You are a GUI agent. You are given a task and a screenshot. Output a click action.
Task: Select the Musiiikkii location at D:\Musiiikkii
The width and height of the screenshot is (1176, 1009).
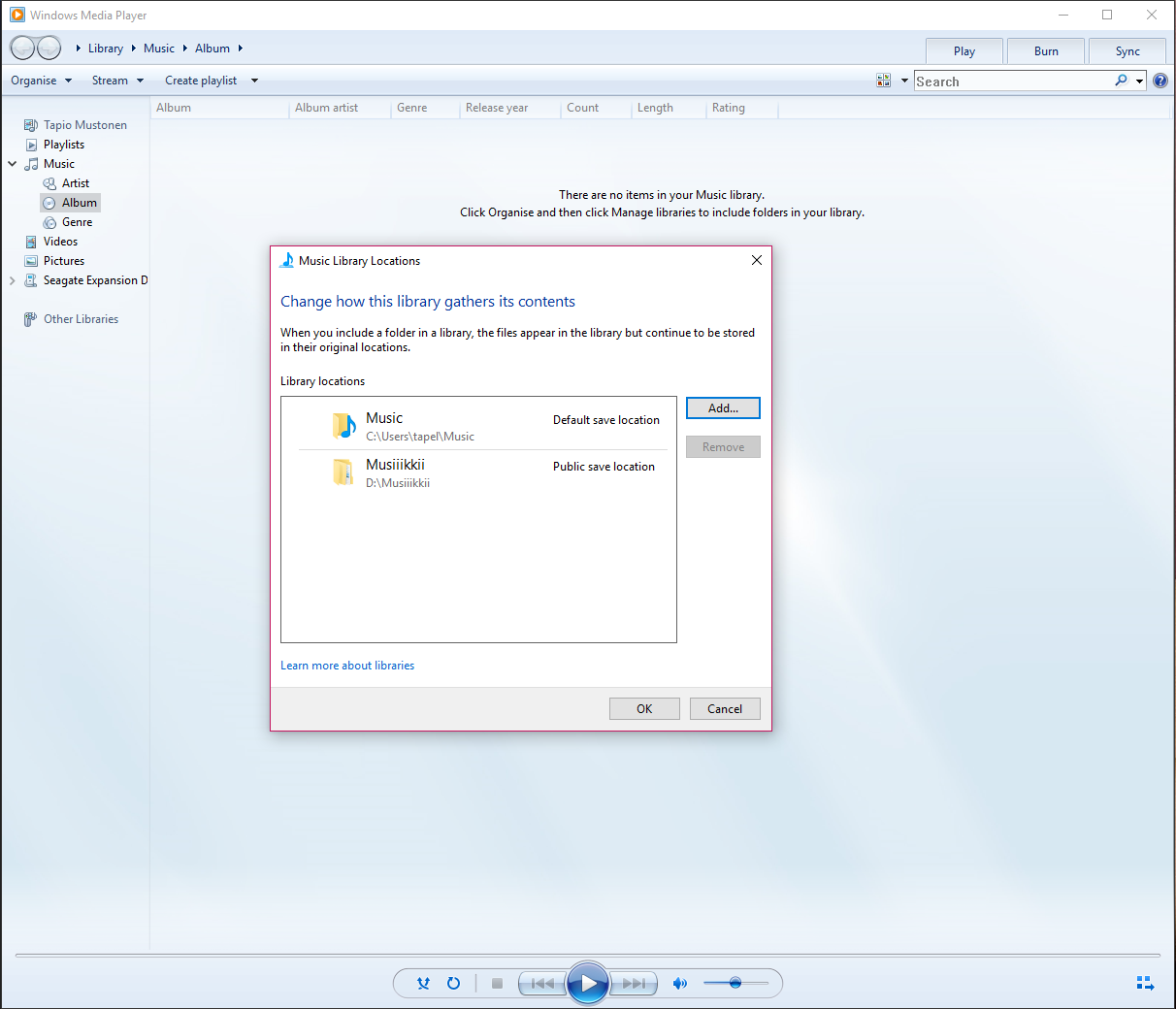tap(483, 473)
